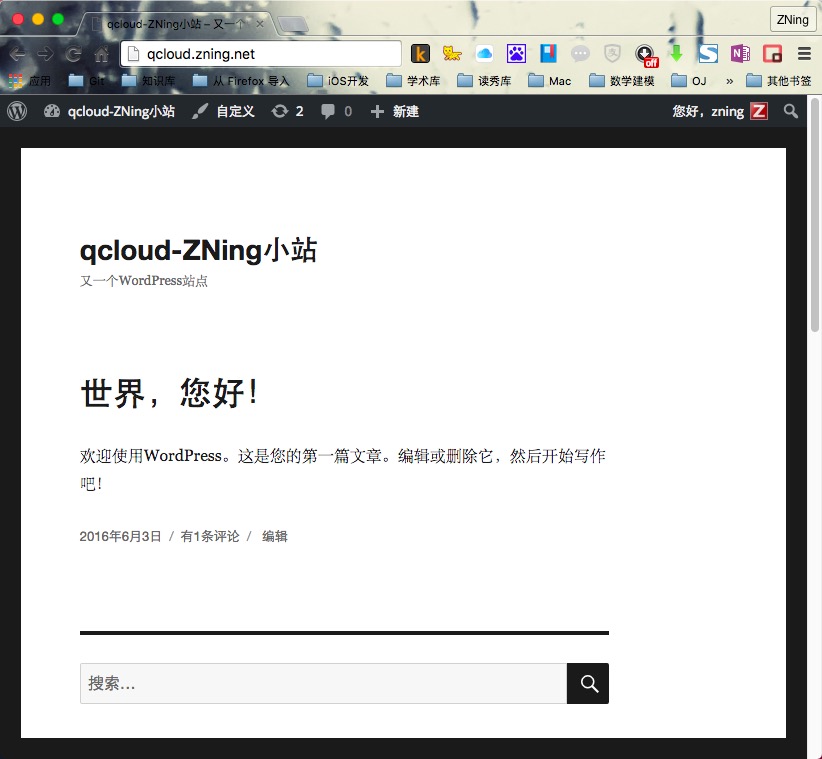
Task: Expand the bookmarks overflow chevron
Action: click(729, 81)
